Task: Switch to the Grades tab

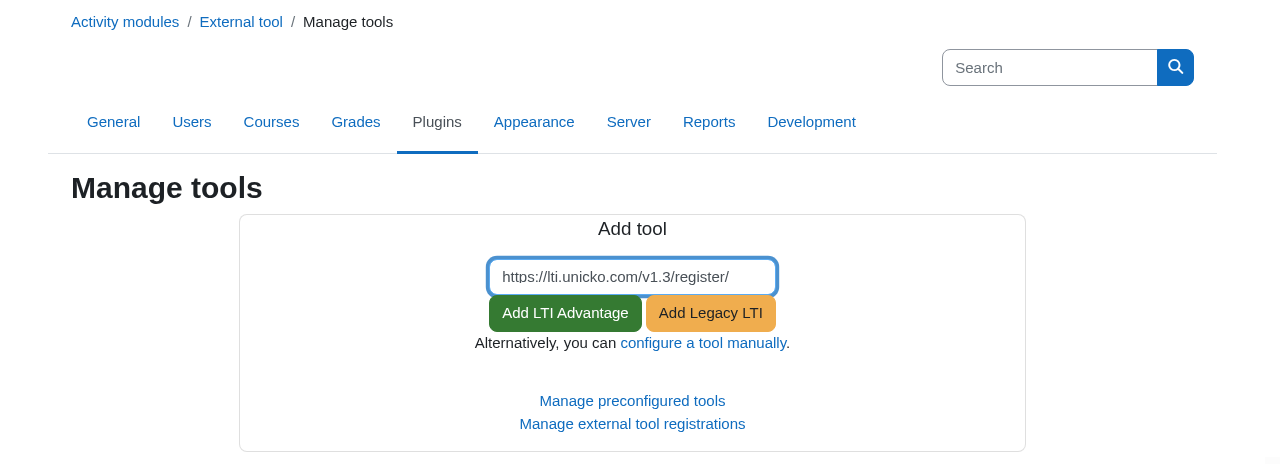Action: (x=356, y=121)
